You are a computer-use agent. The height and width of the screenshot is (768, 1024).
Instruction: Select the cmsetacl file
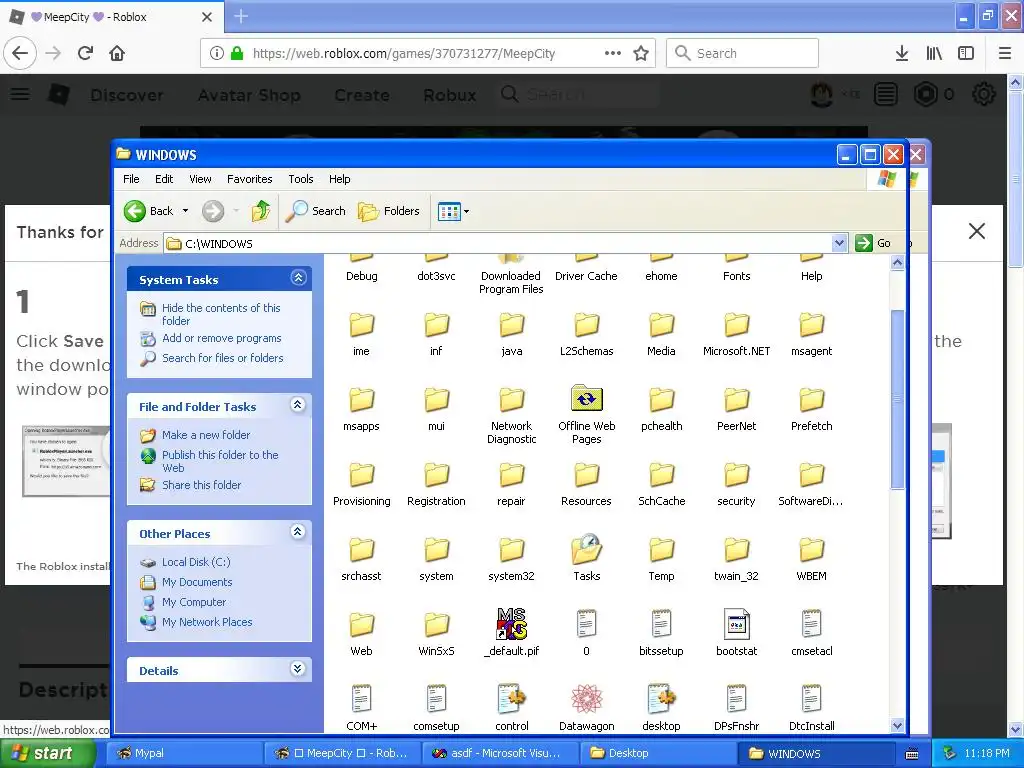[x=812, y=624]
